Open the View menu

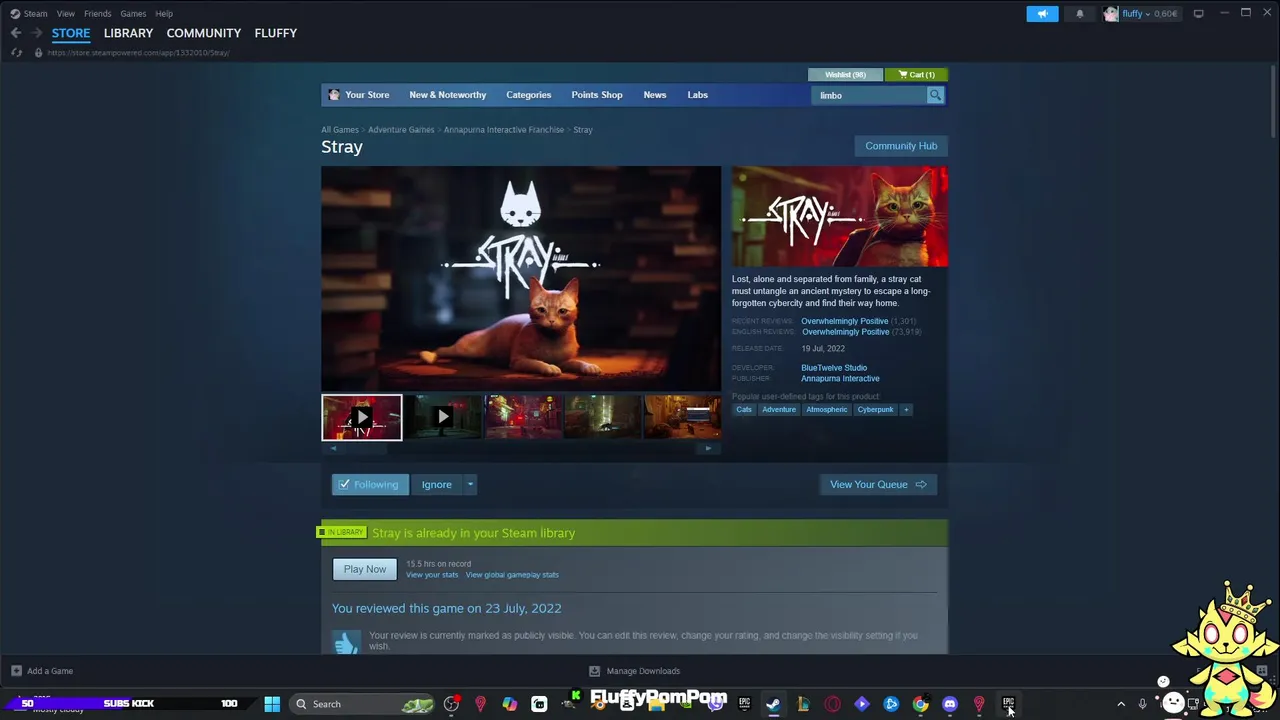pos(65,14)
